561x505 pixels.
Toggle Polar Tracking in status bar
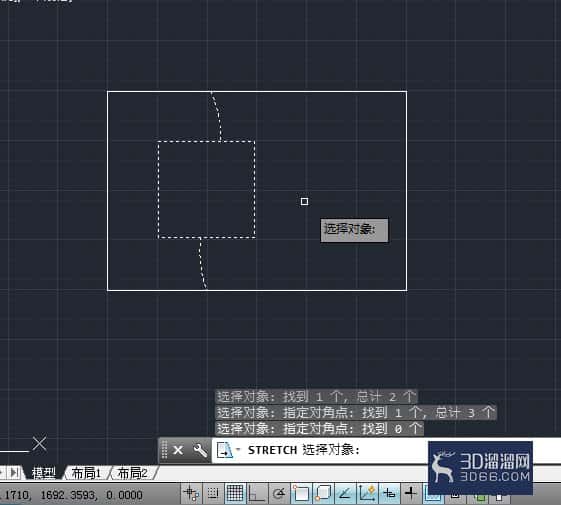point(278,494)
